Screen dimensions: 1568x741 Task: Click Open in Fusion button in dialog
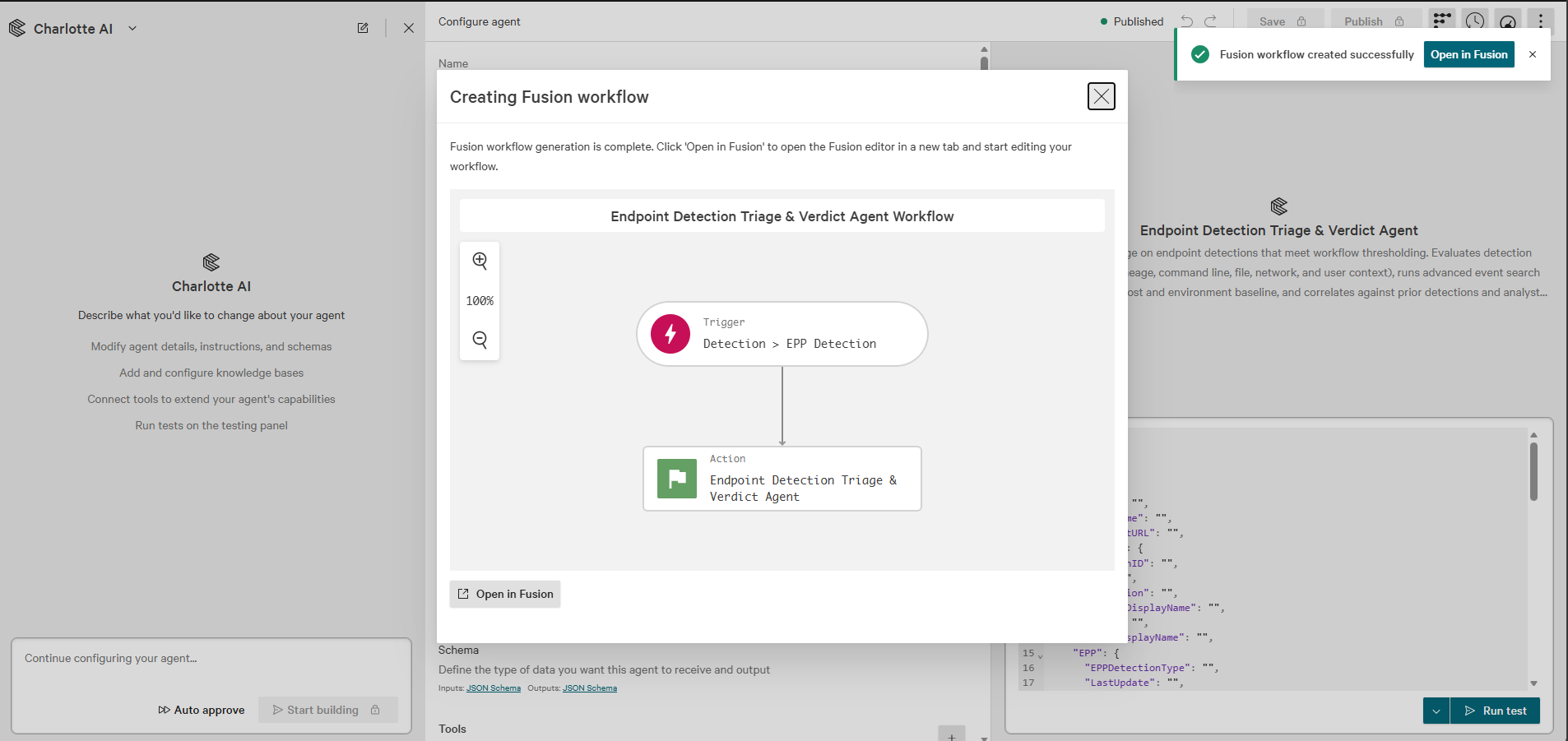coord(505,594)
